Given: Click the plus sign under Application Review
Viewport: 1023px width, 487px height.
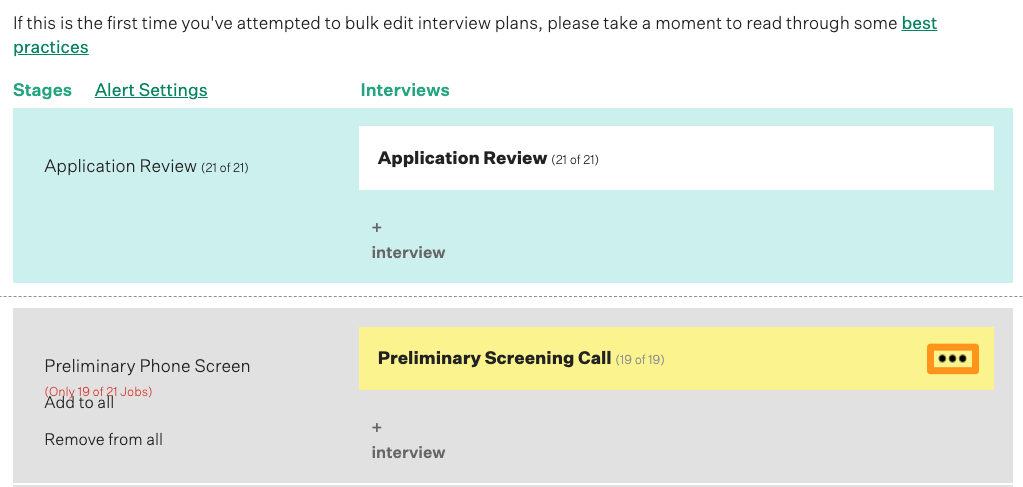Looking at the screenshot, I should pos(377,228).
